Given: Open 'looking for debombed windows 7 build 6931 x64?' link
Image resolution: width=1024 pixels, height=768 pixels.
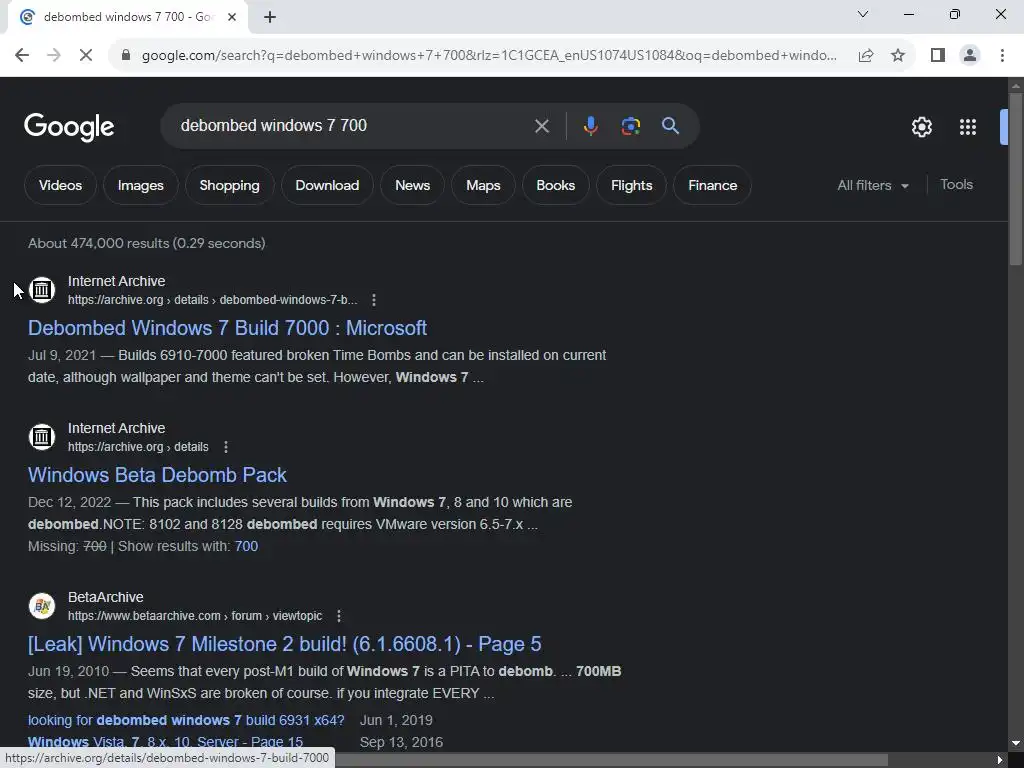Looking at the screenshot, I should coord(186,720).
